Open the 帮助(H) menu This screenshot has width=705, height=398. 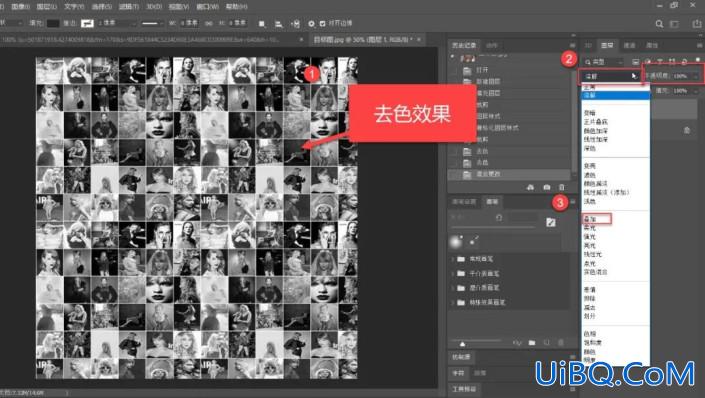click(236, 6)
